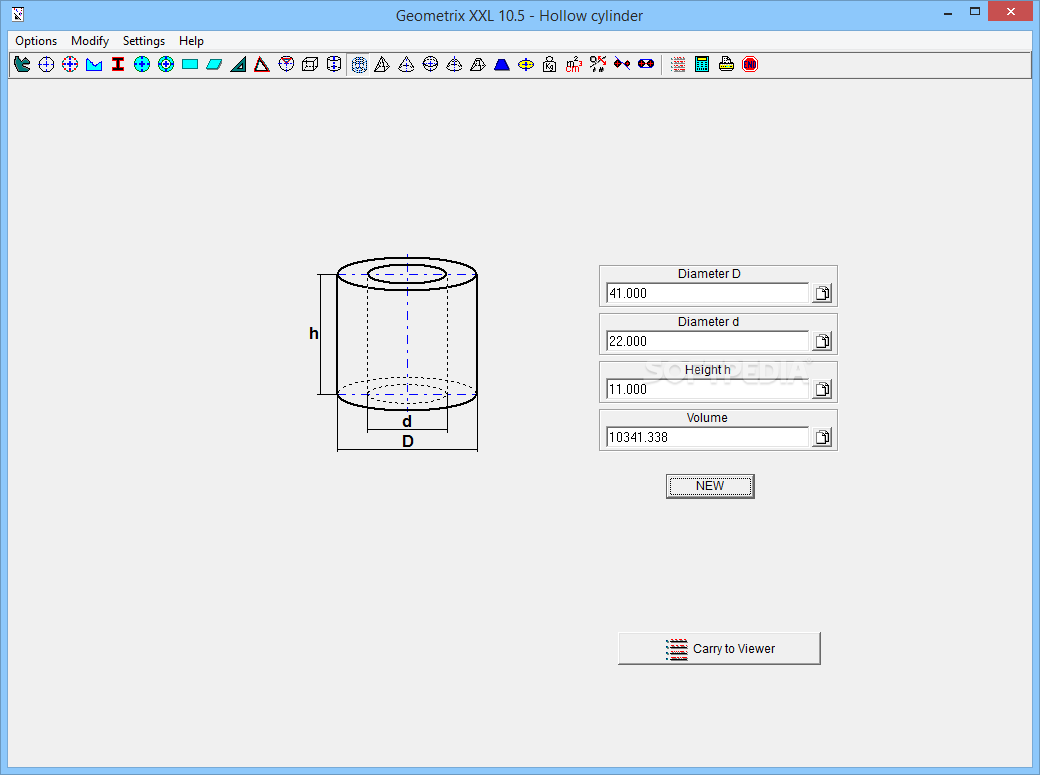Open the Settings menu
This screenshot has width=1040, height=775.
point(144,41)
